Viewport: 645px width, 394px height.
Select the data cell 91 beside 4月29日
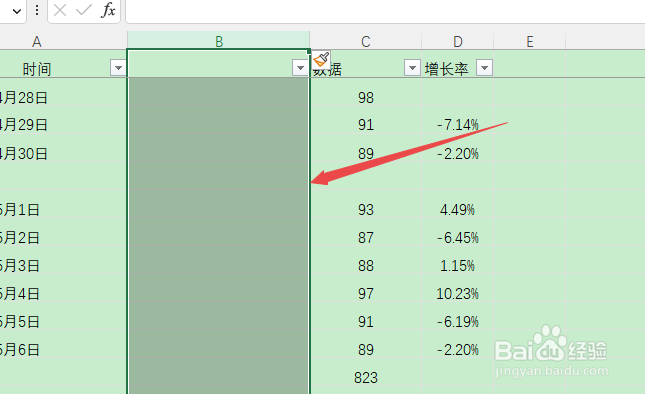point(366,120)
